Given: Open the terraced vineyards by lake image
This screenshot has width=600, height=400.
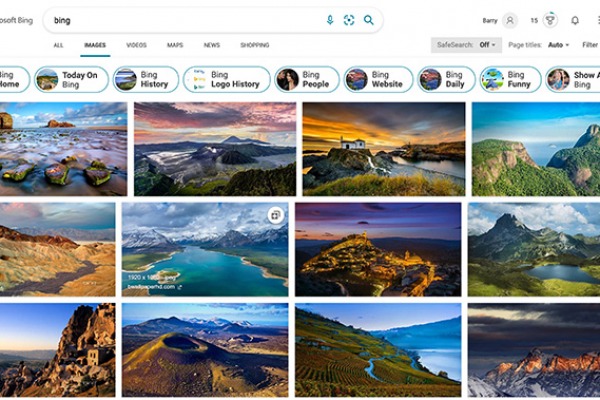Looking at the screenshot, I should click(x=378, y=350).
